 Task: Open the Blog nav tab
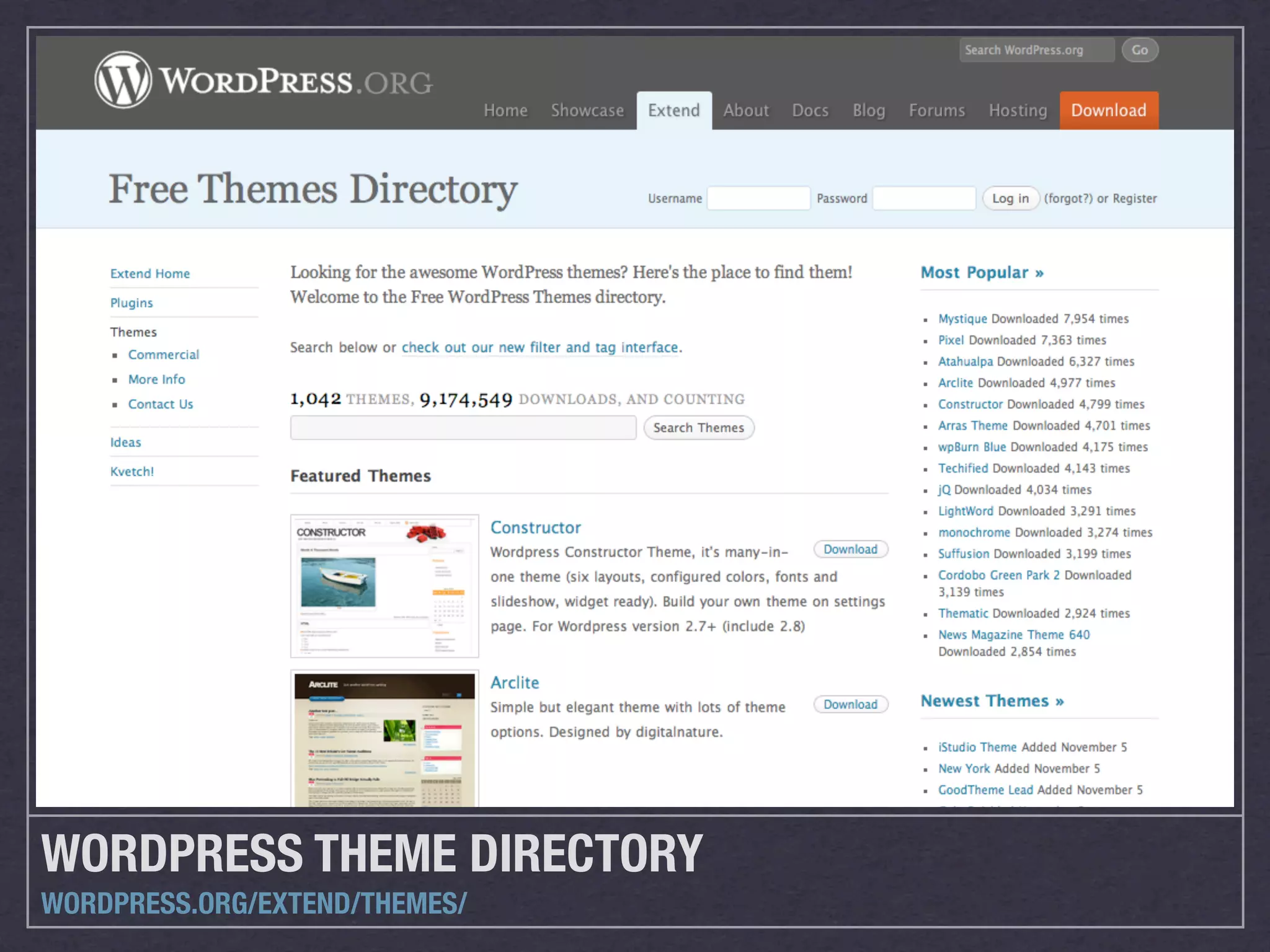(869, 110)
